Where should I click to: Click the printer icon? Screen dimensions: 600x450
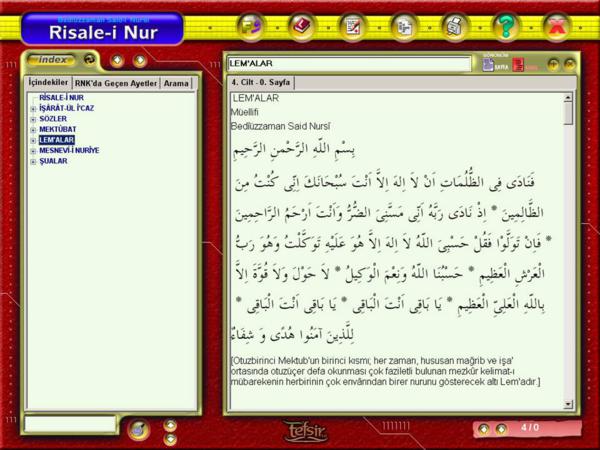click(x=455, y=27)
